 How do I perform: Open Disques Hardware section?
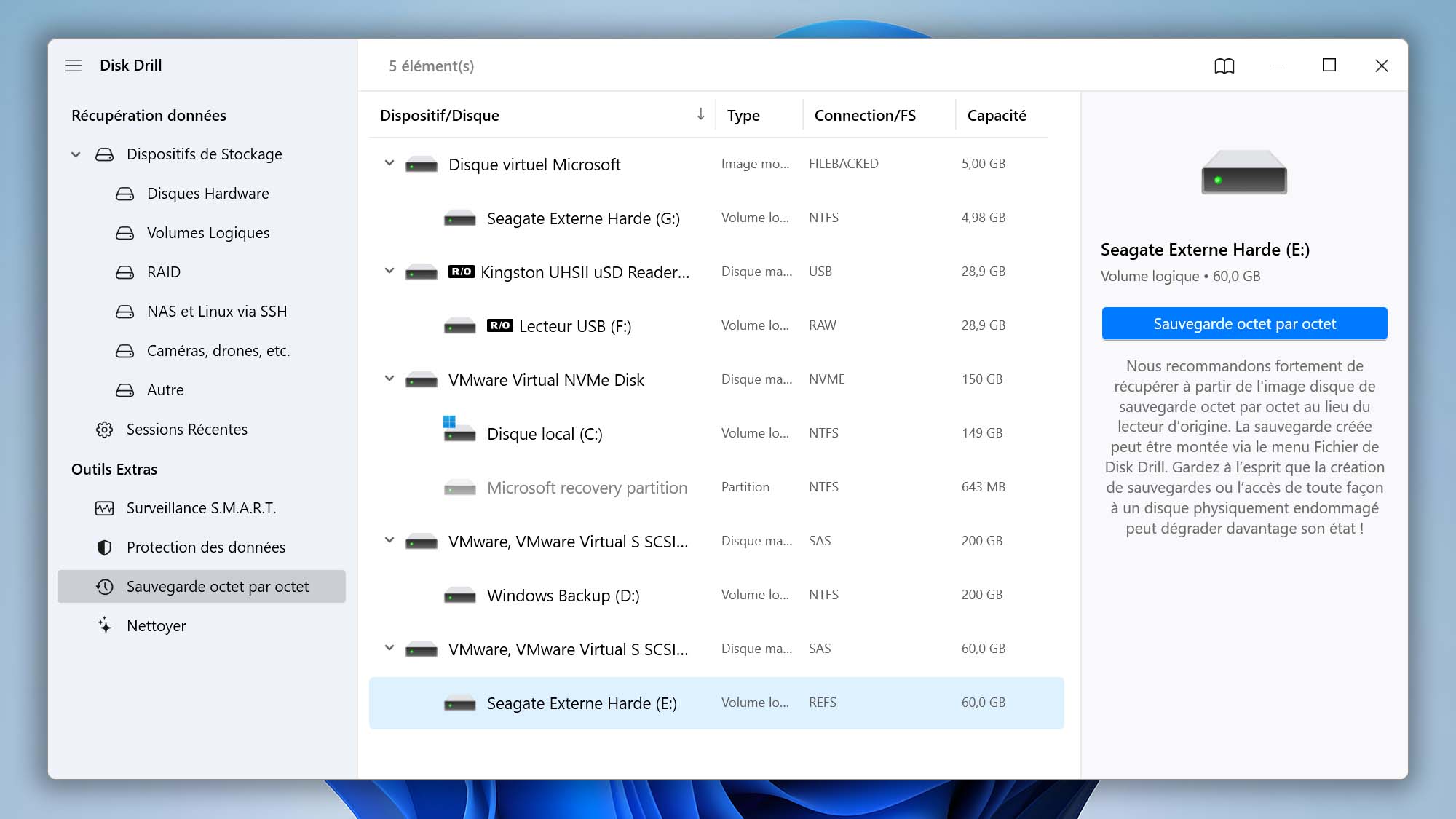coord(208,194)
